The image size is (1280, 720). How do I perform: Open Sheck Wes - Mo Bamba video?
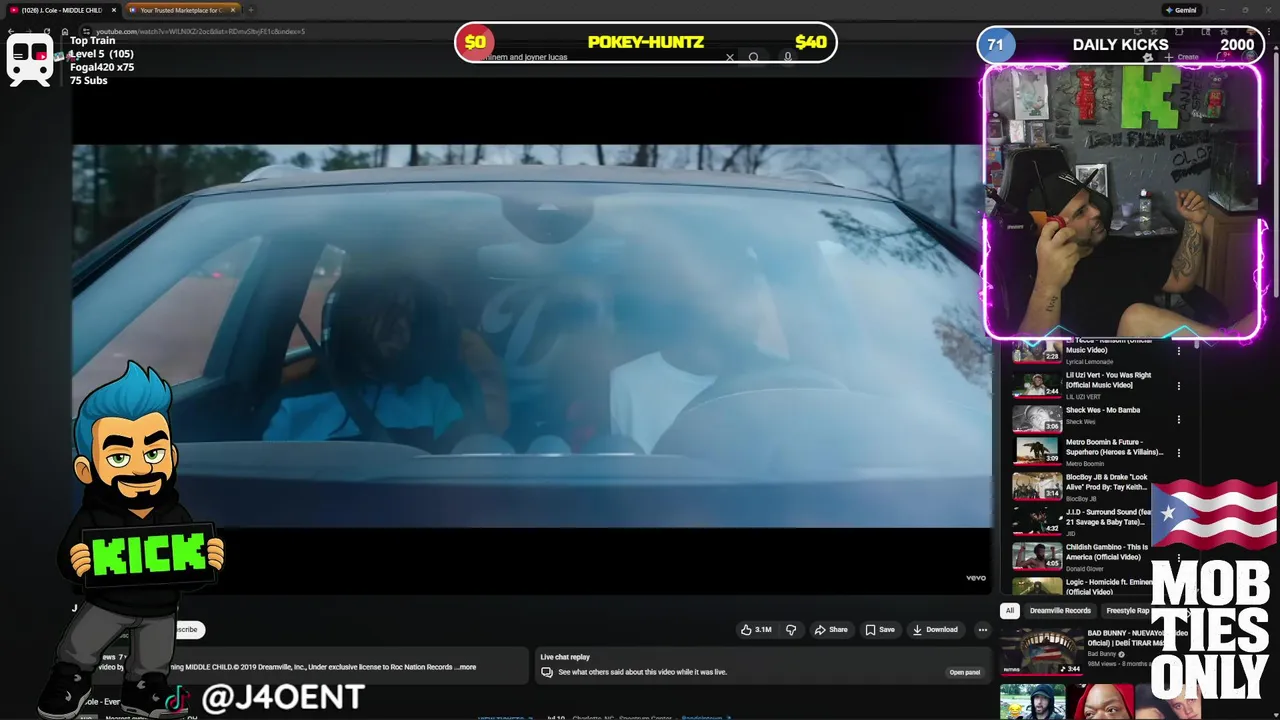[1103, 410]
